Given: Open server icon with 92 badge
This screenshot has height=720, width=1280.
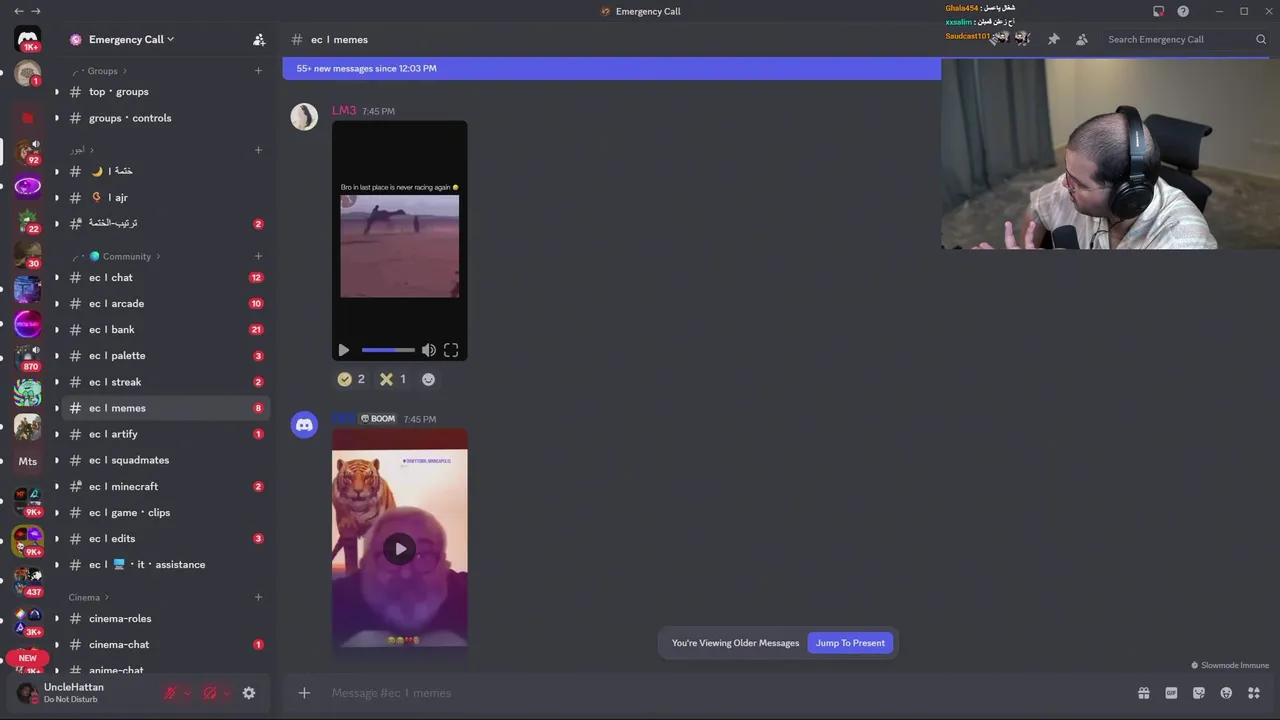Looking at the screenshot, I should click(28, 151).
